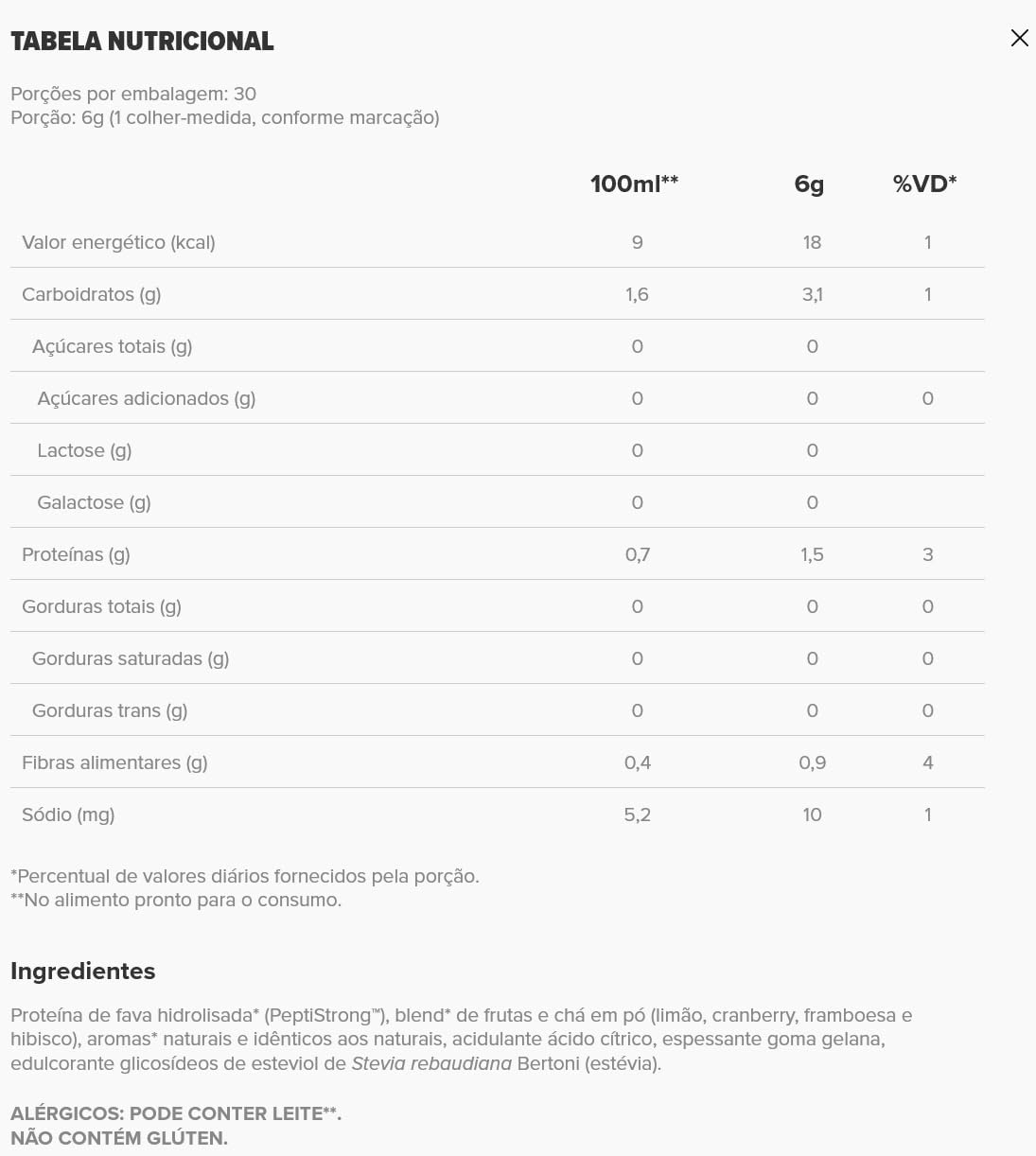
Task: Click the Galactose (g) row label
Action: pos(94,502)
